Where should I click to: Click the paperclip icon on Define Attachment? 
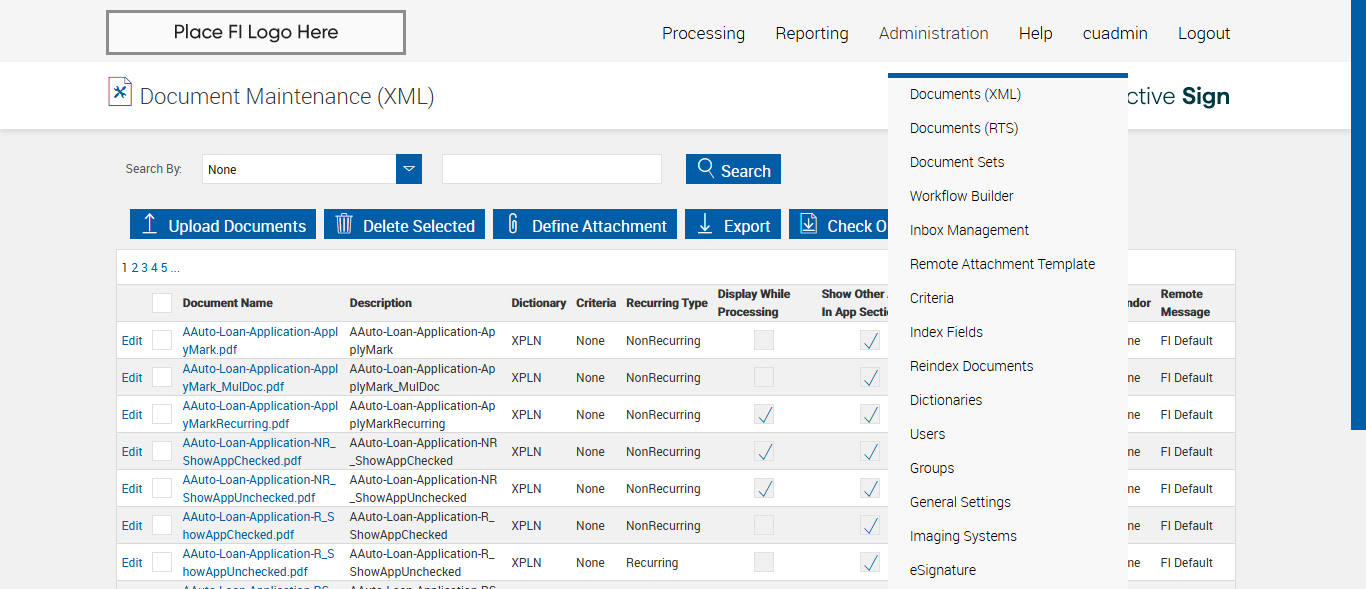[513, 224]
